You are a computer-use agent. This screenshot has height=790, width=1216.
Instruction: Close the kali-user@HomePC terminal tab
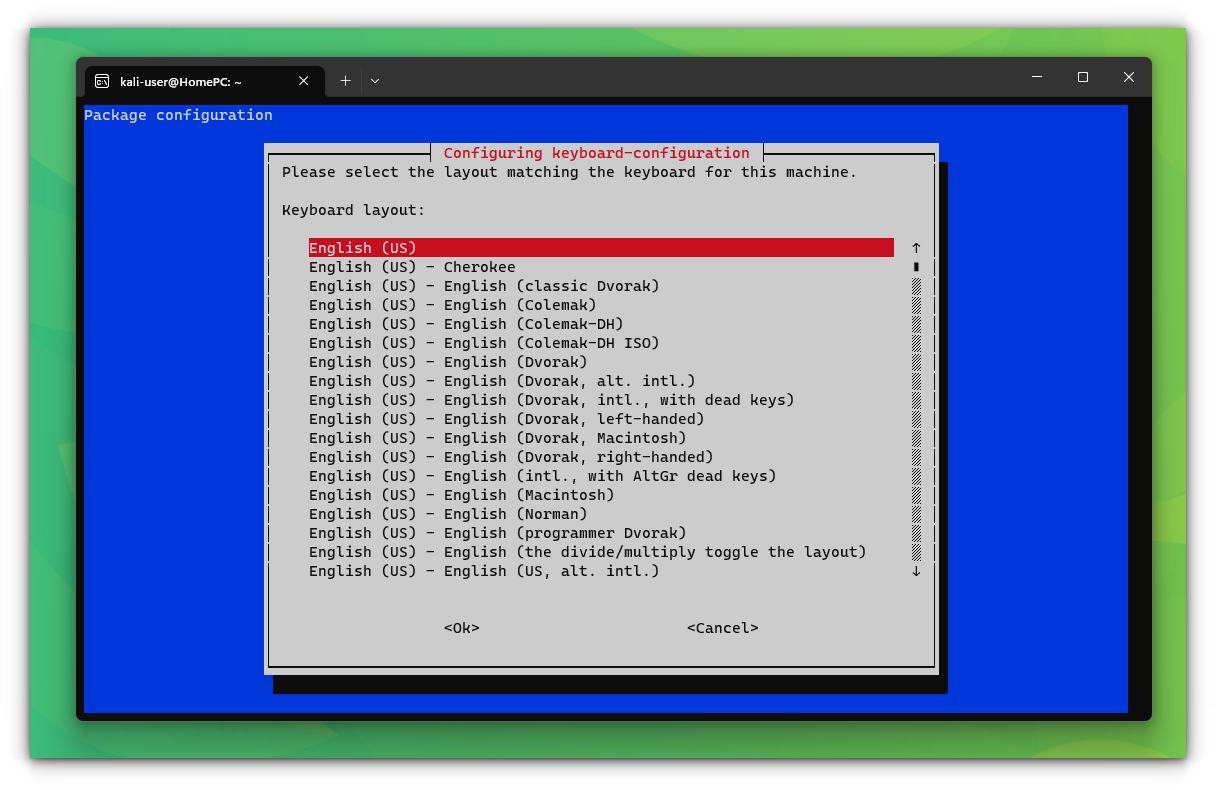(303, 81)
